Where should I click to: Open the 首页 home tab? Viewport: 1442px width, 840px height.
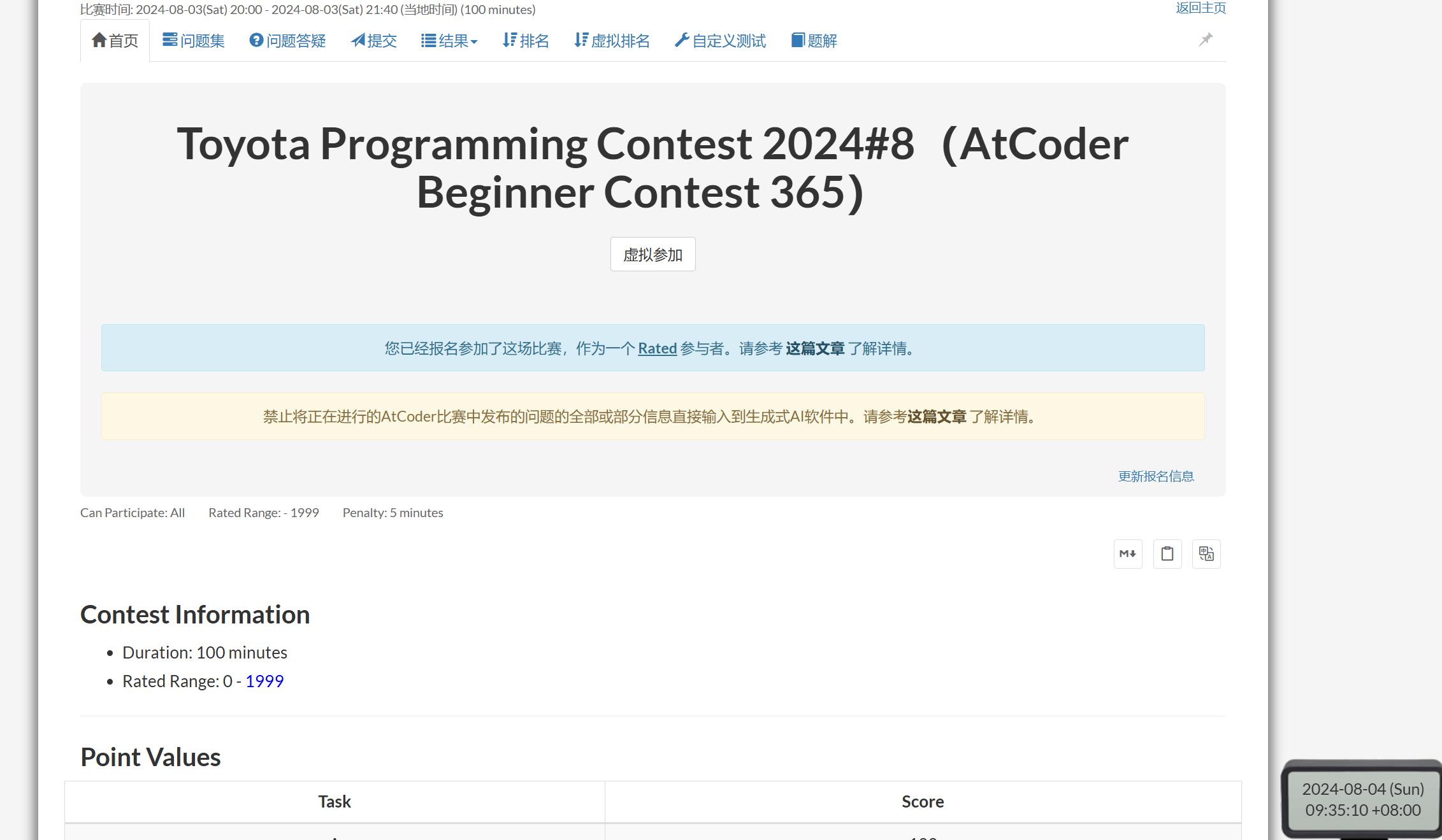(115, 41)
